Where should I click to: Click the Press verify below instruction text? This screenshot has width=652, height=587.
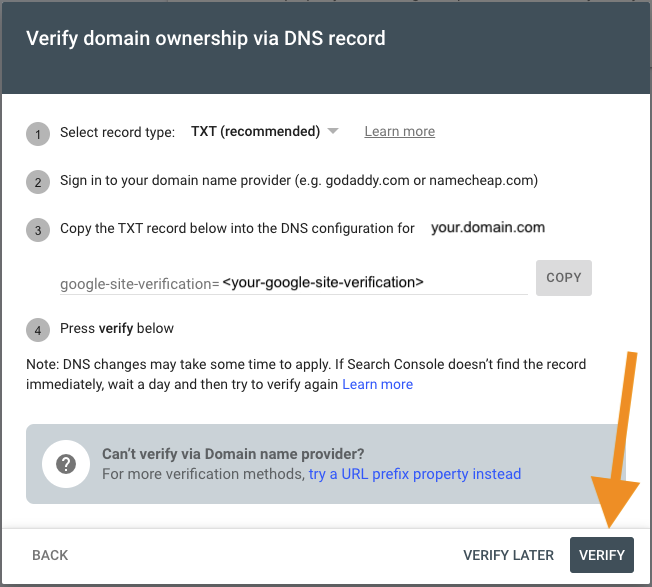click(x=117, y=328)
